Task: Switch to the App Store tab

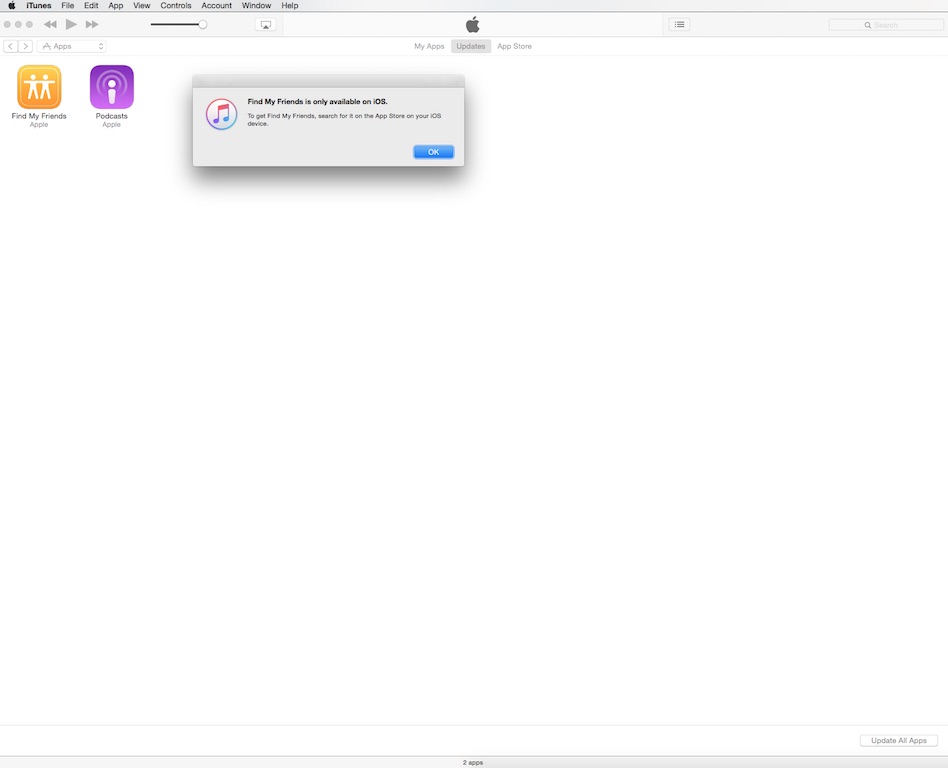Action: pyautogui.click(x=515, y=46)
